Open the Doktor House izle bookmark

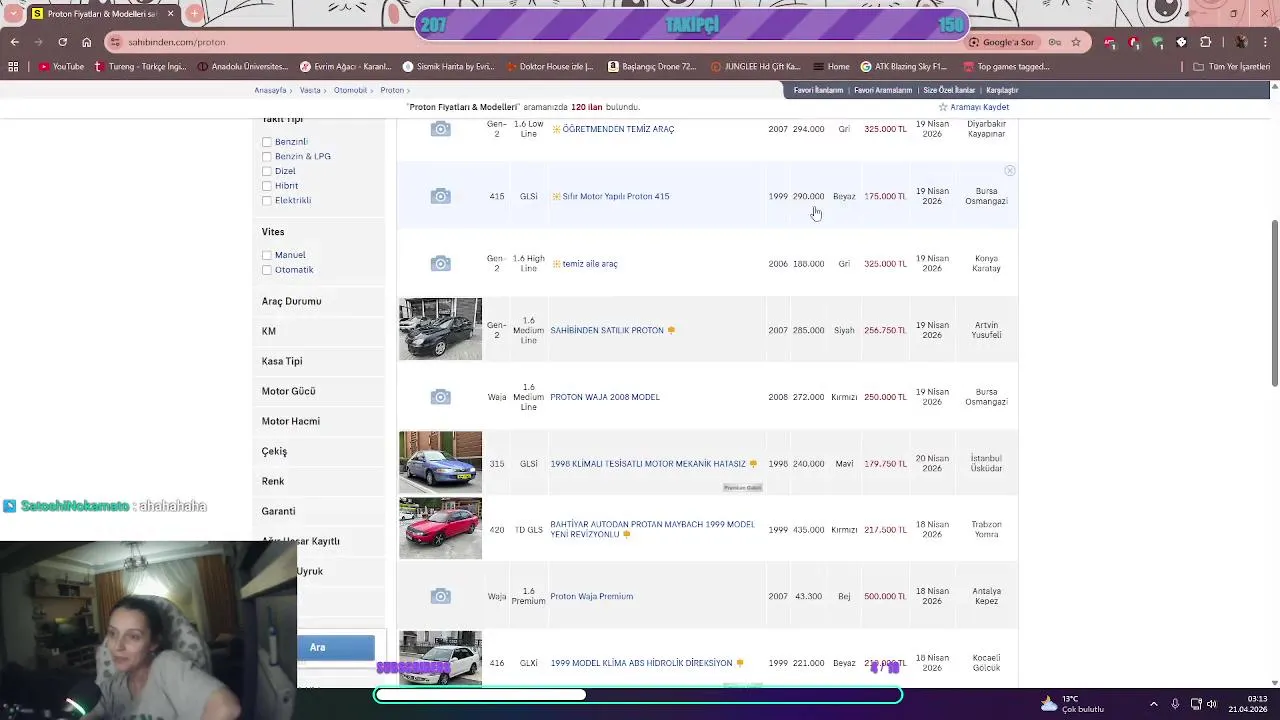click(549, 67)
